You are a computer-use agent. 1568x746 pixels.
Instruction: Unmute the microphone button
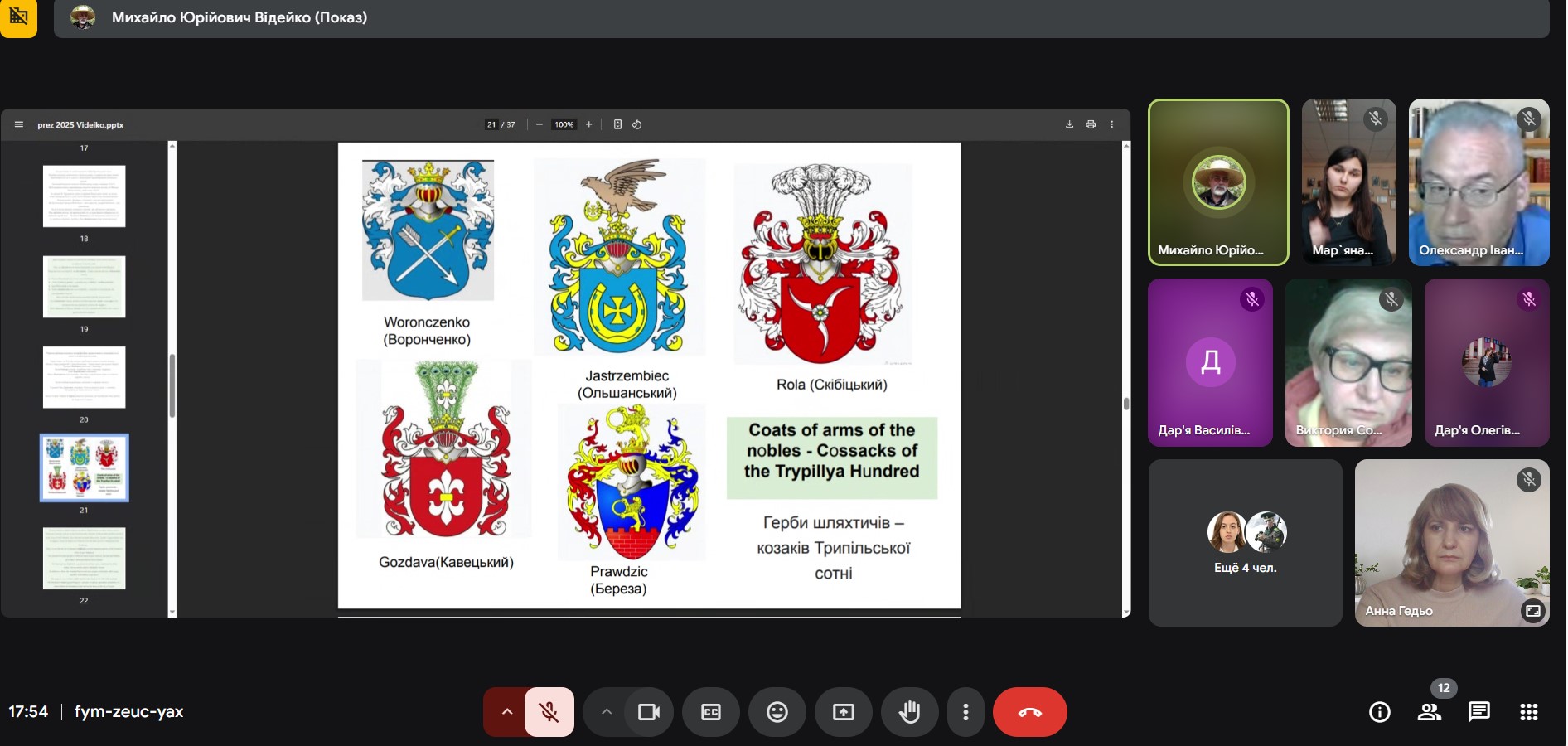[x=549, y=712]
